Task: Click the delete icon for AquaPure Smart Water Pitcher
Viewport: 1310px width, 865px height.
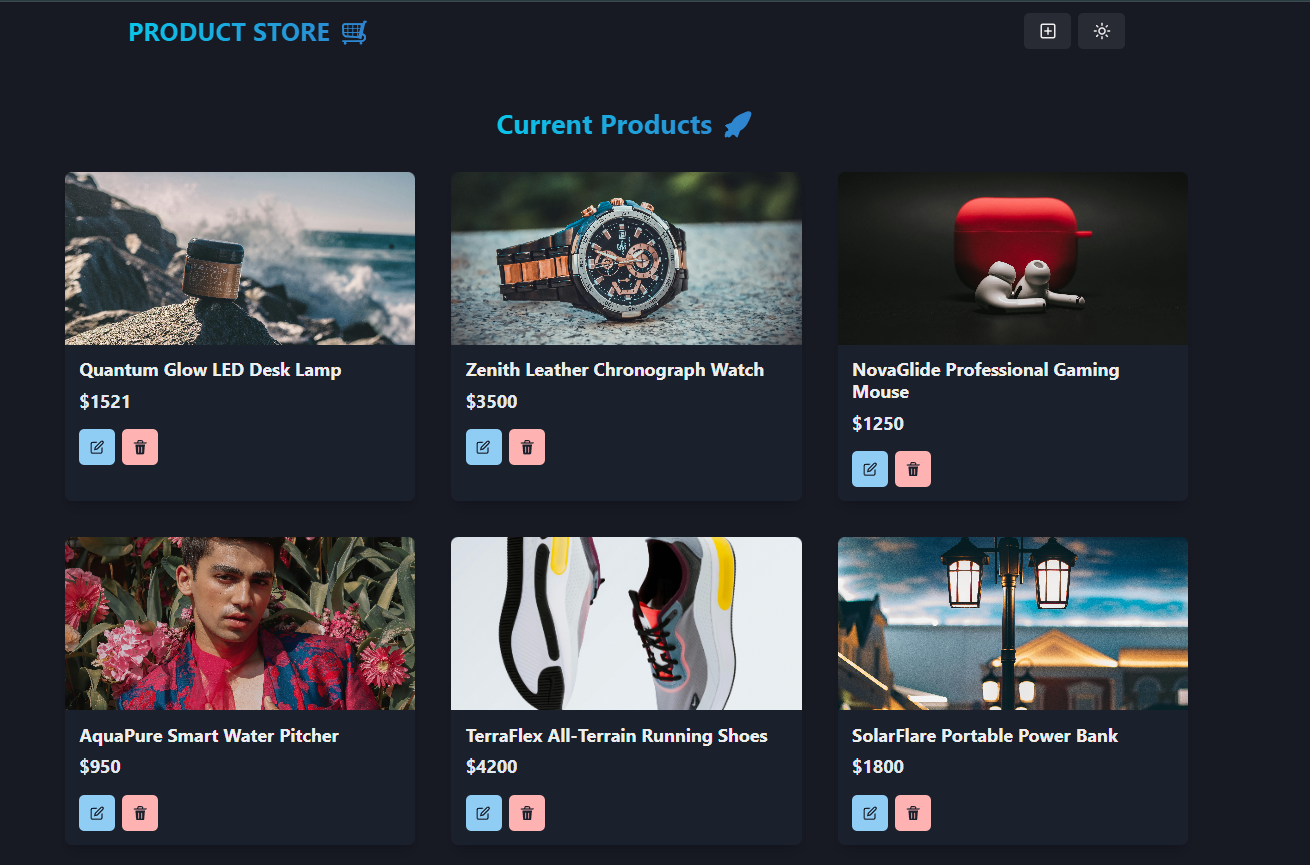Action: (x=140, y=813)
